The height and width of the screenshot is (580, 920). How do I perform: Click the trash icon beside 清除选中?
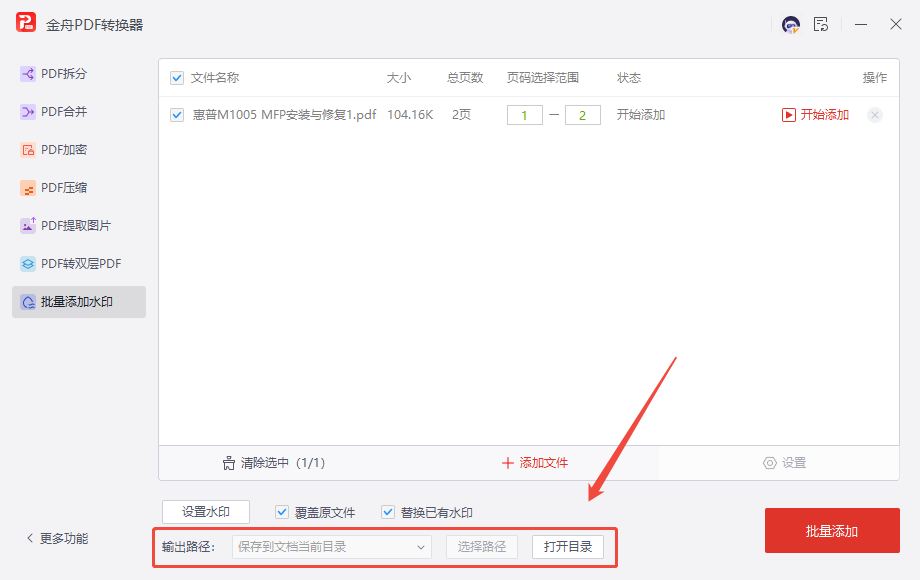pos(228,463)
